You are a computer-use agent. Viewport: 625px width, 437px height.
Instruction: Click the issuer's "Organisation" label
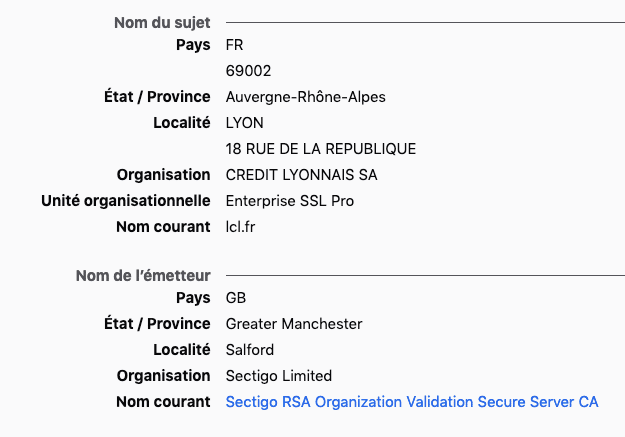pyautogui.click(x=163, y=376)
